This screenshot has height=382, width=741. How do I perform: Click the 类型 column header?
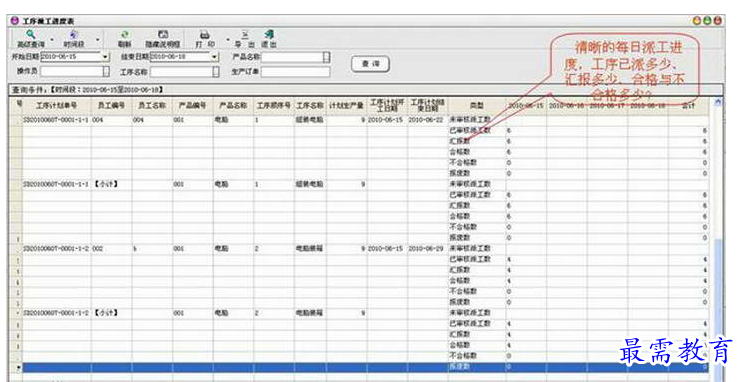coord(476,105)
